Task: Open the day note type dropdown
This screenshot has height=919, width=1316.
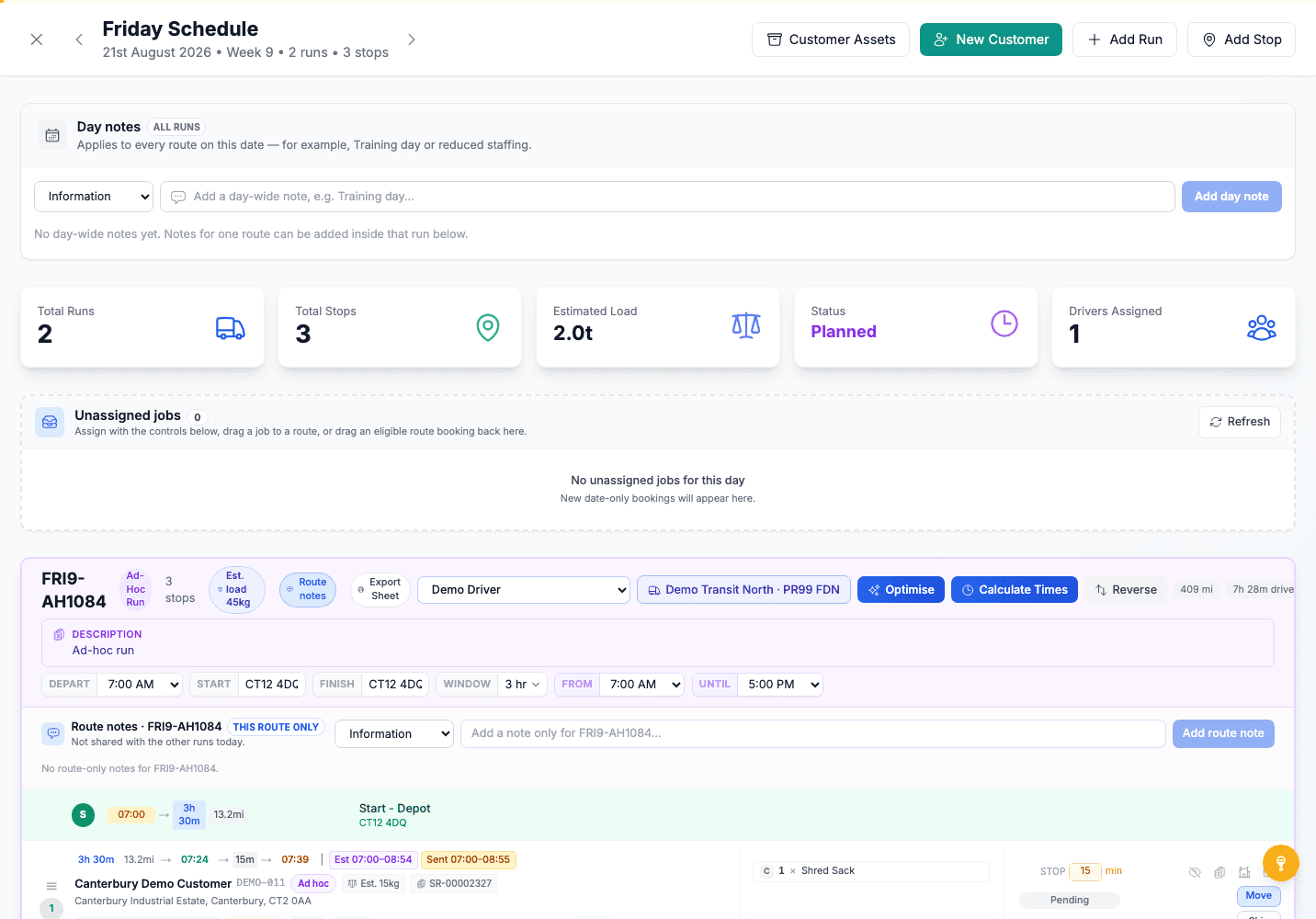Action: [x=94, y=197]
